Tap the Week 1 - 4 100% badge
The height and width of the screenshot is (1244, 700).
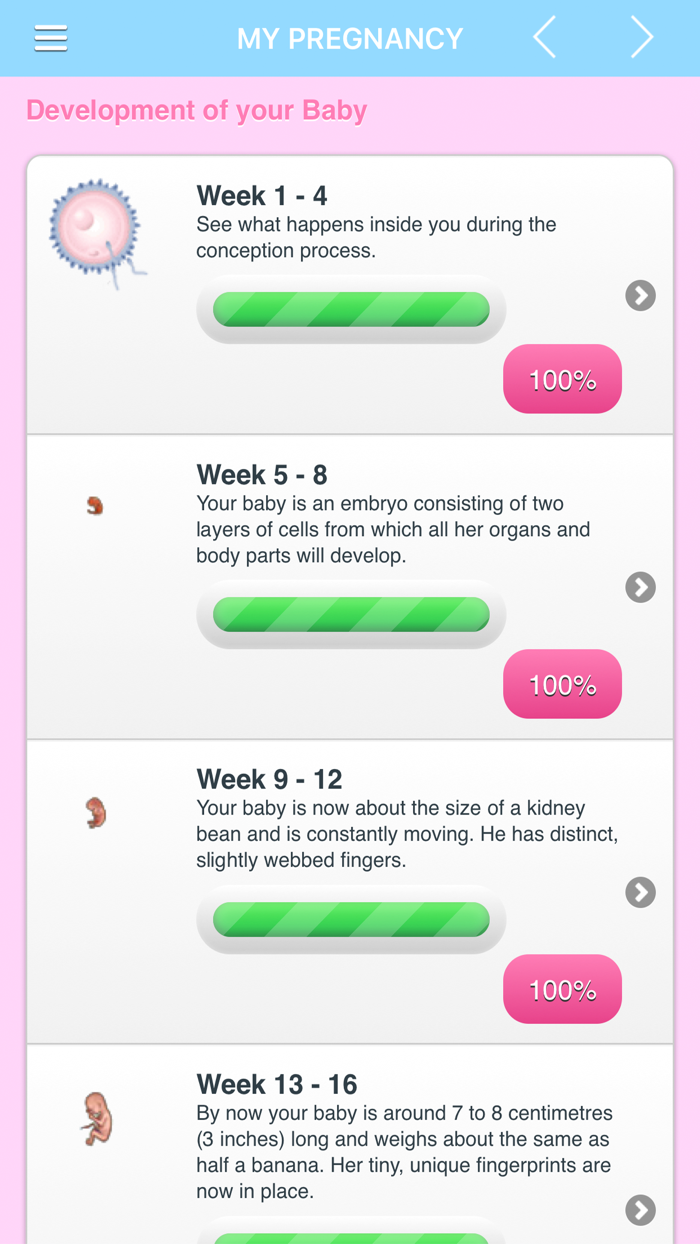coord(562,379)
